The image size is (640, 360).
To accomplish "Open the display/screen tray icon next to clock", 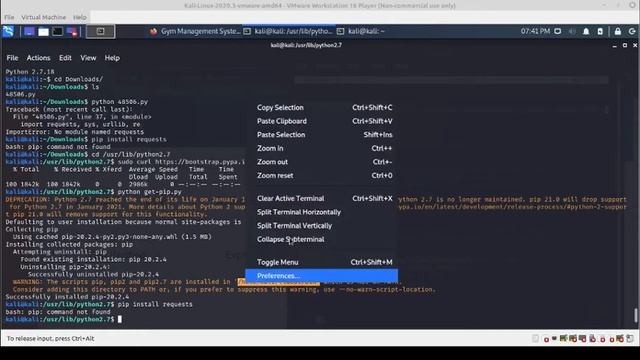I will click(x=558, y=31).
